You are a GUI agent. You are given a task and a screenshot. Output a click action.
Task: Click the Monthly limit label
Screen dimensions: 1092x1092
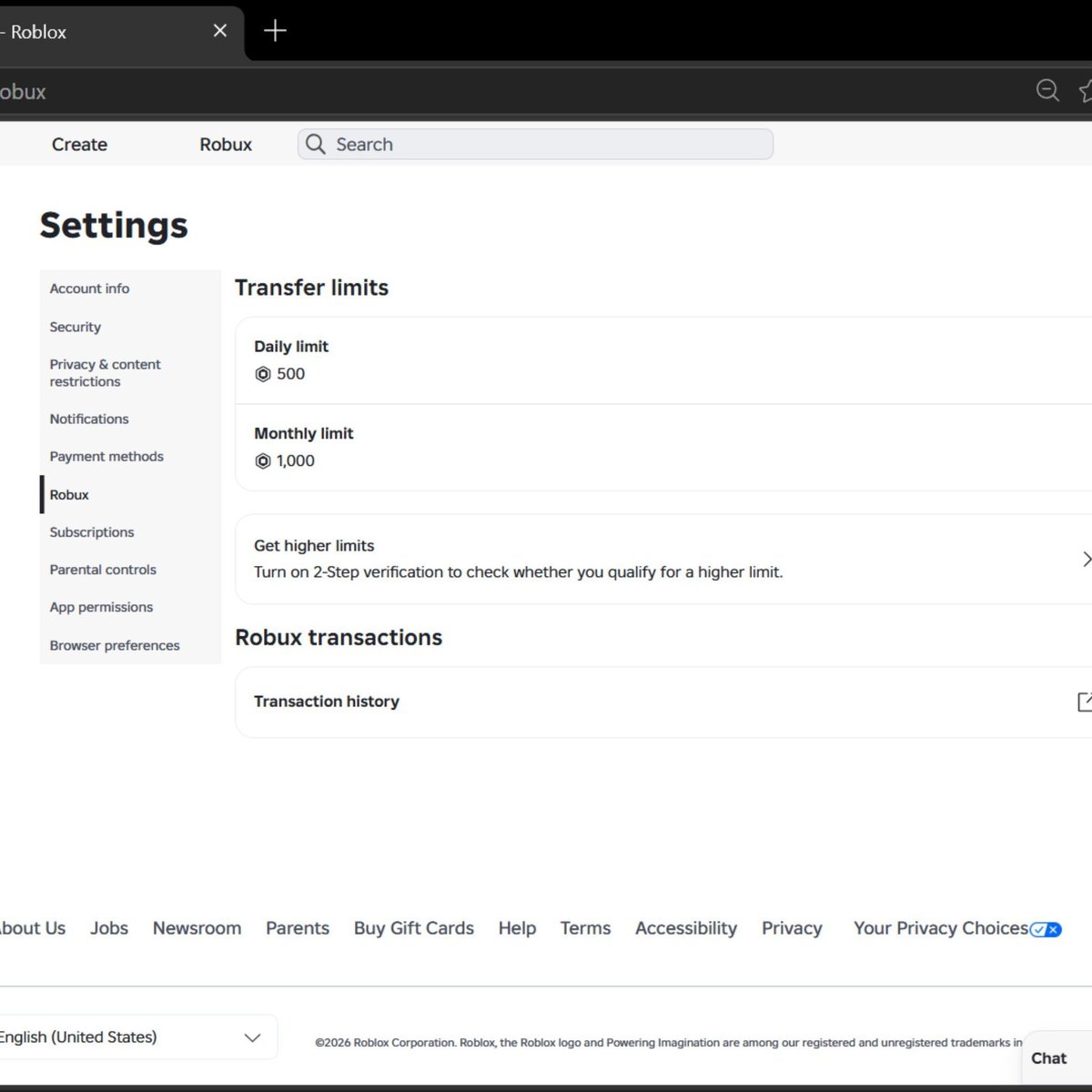click(304, 434)
